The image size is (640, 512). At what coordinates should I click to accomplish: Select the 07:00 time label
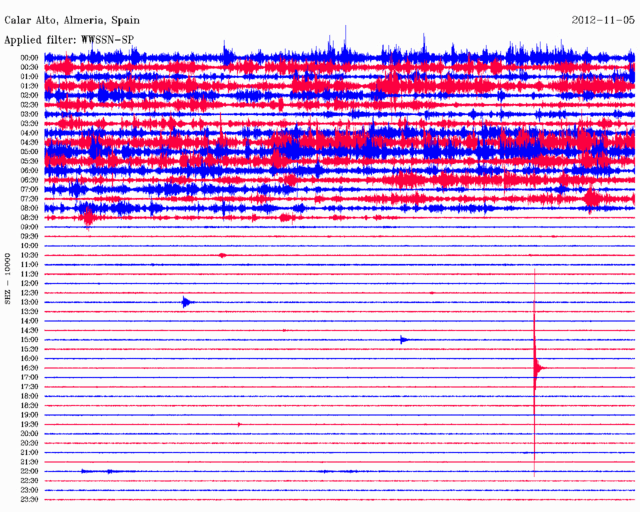click(x=29, y=189)
